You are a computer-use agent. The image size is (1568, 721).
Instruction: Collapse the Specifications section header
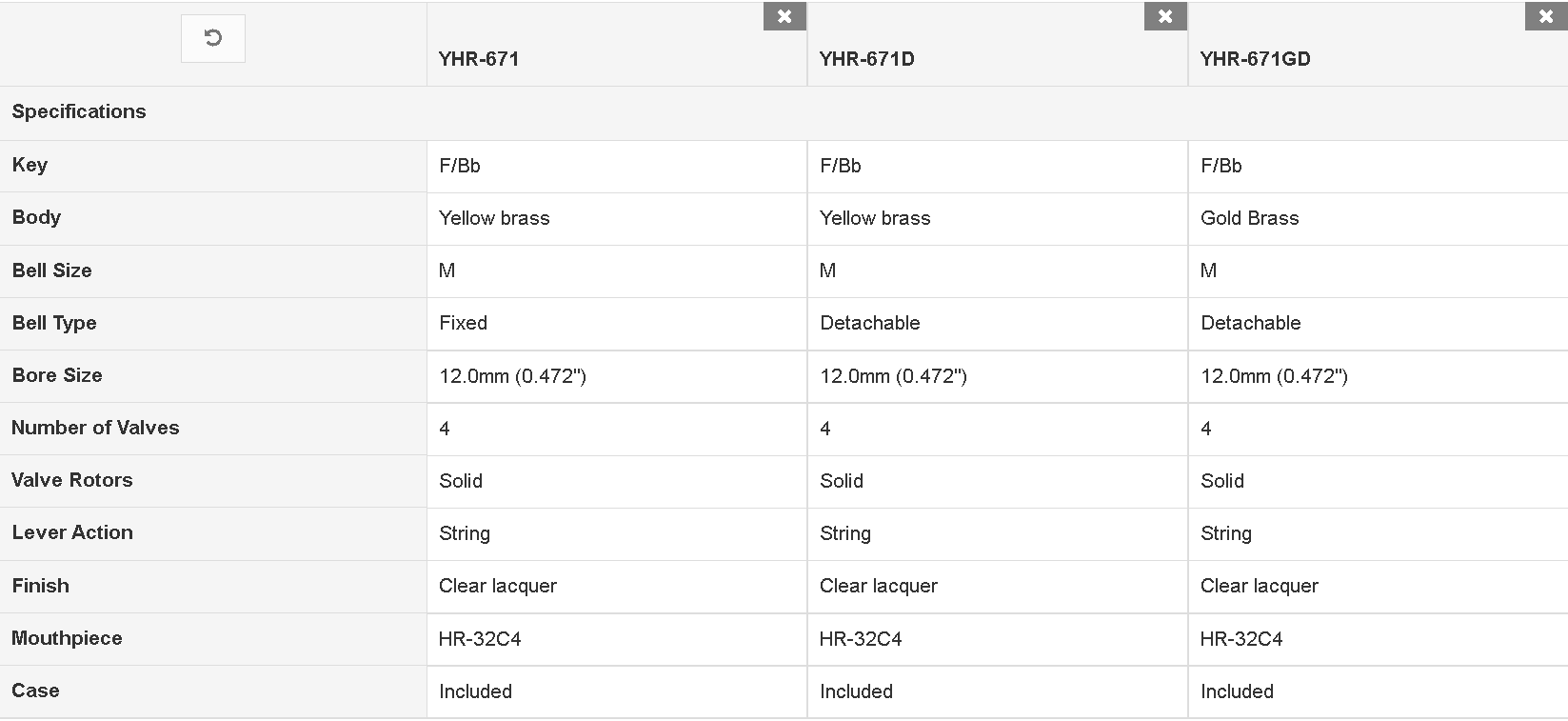784,112
